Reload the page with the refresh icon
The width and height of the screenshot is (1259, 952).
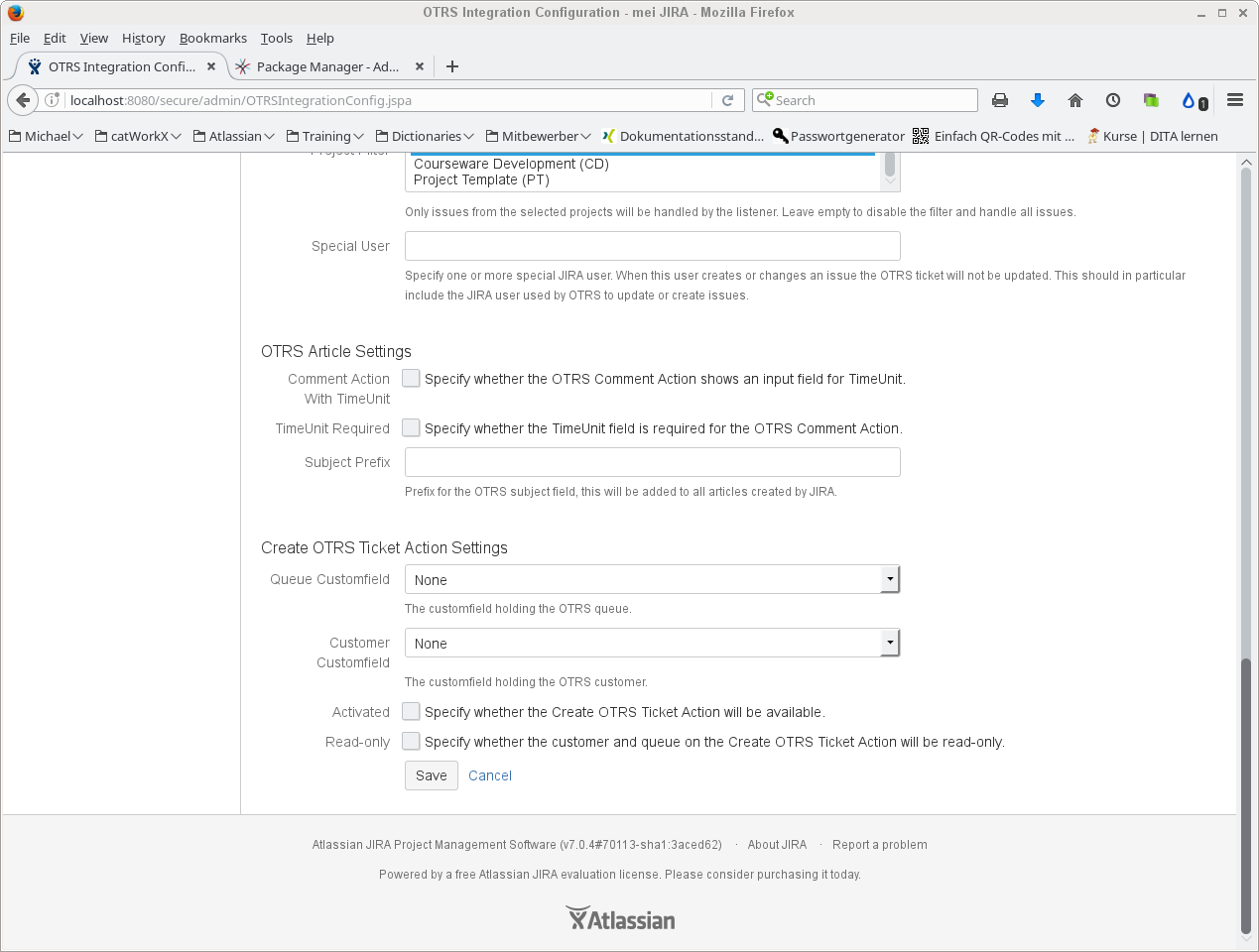727,100
